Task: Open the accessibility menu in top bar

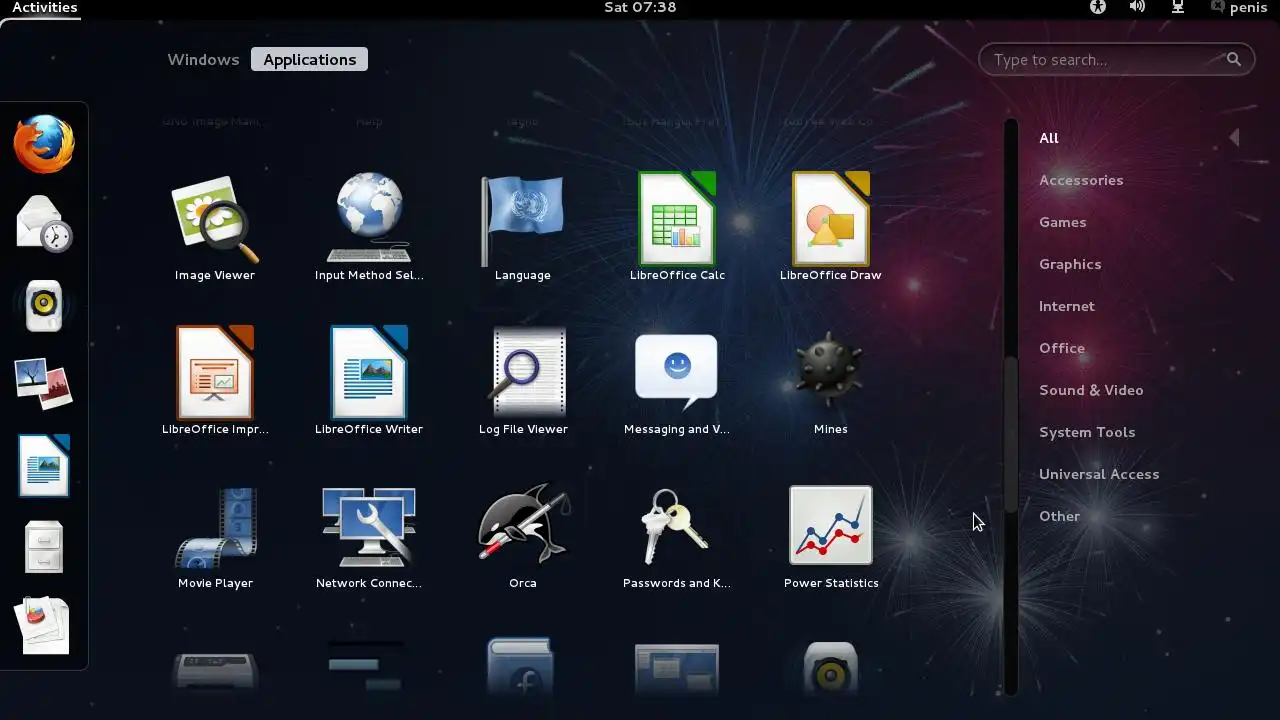Action: pos(1098,7)
